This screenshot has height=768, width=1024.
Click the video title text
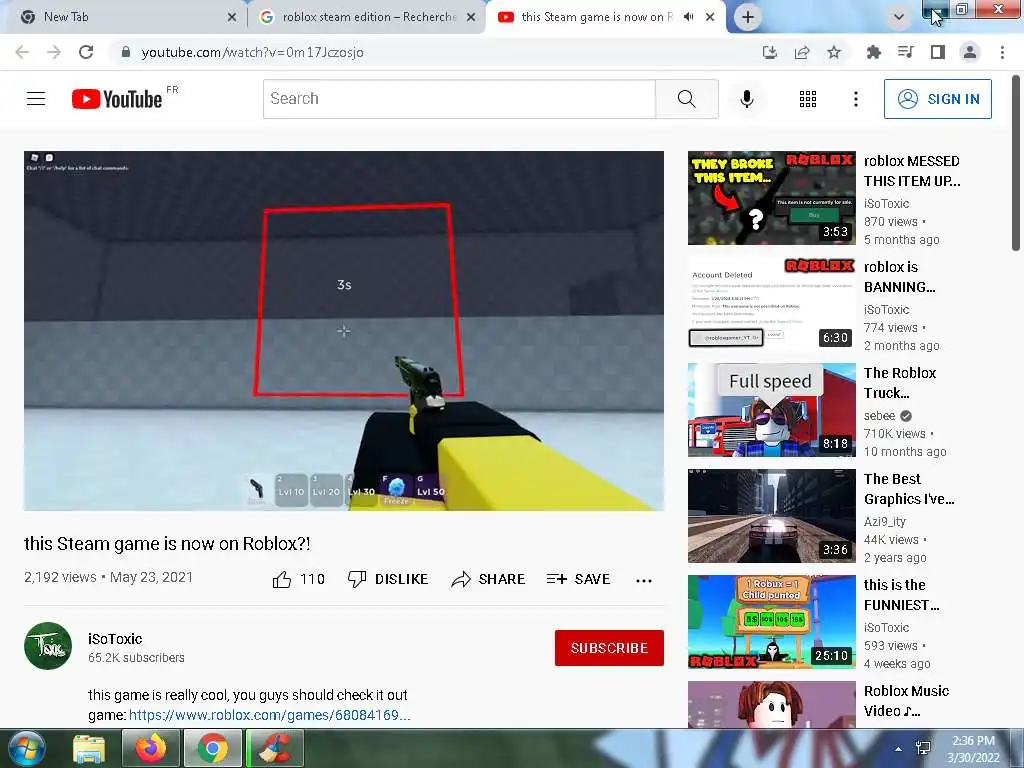click(167, 543)
